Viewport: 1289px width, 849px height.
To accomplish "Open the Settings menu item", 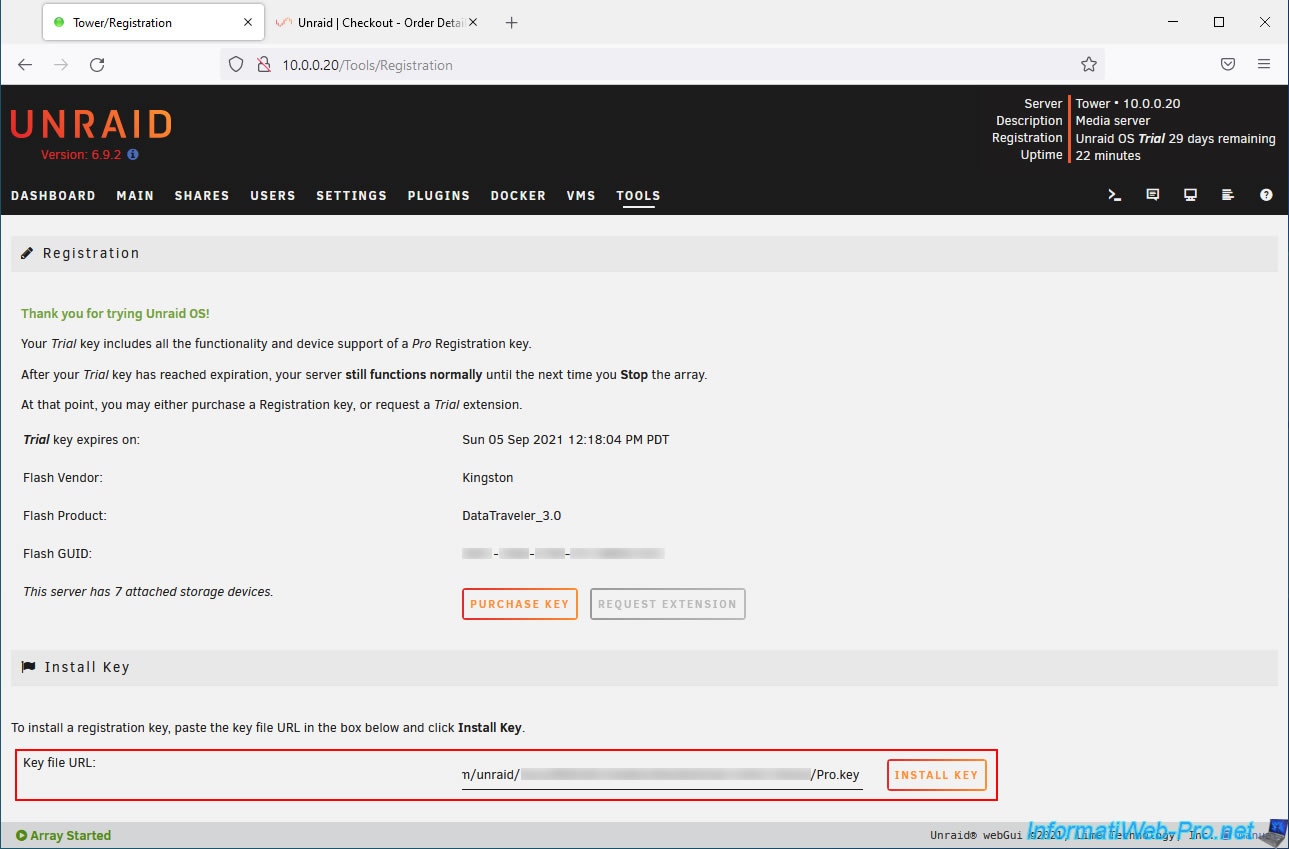I will coord(351,196).
